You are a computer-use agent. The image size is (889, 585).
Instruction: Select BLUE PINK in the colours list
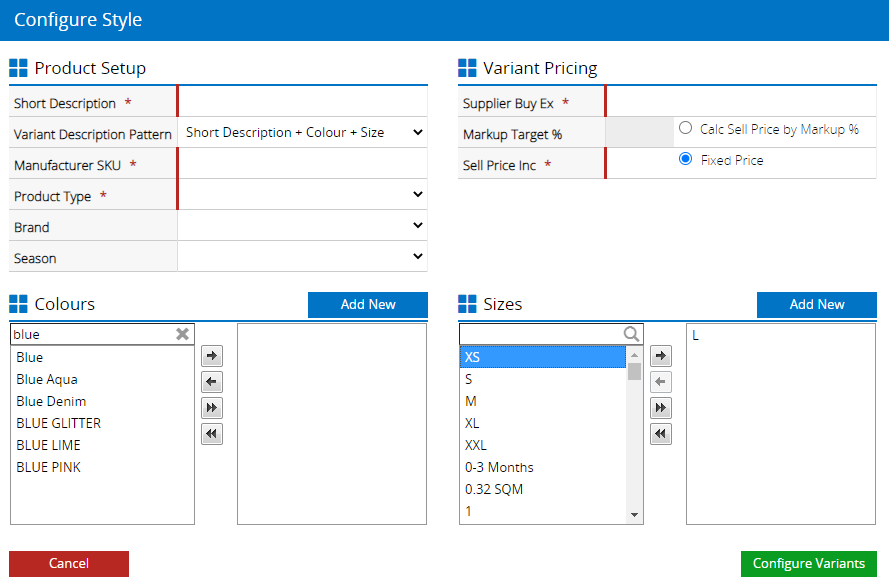102,468
